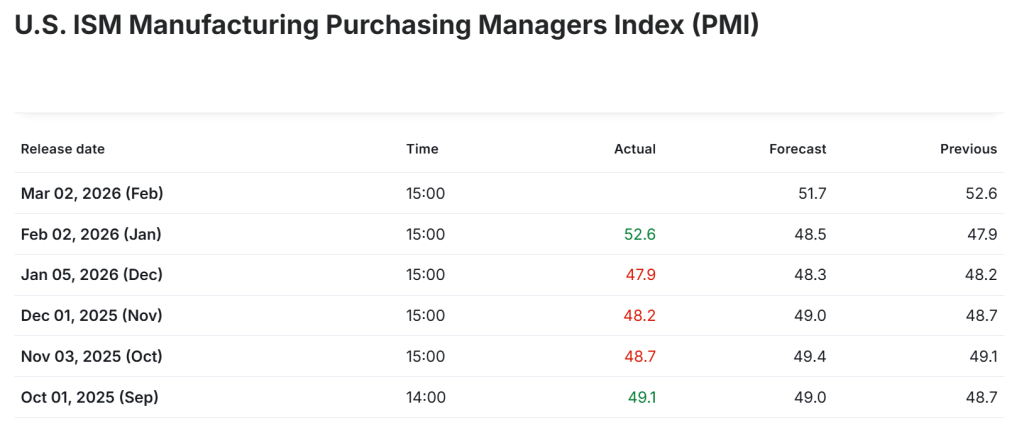Choose the Oct 01, 2025 (Sep) release date
Viewport: 1024px width, 426px height.
[x=90, y=397]
